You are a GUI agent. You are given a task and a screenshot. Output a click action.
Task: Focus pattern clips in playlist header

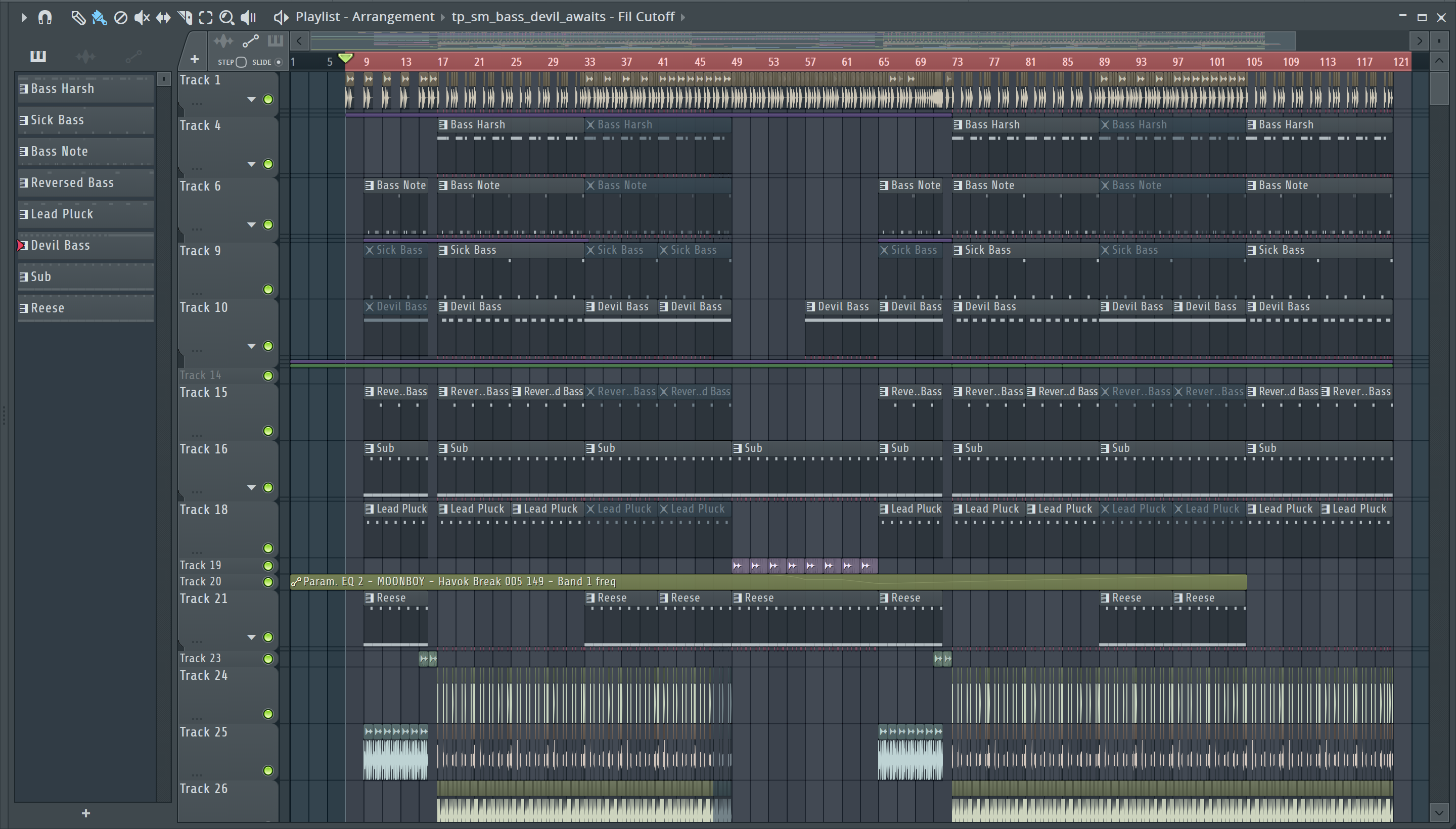(x=275, y=41)
